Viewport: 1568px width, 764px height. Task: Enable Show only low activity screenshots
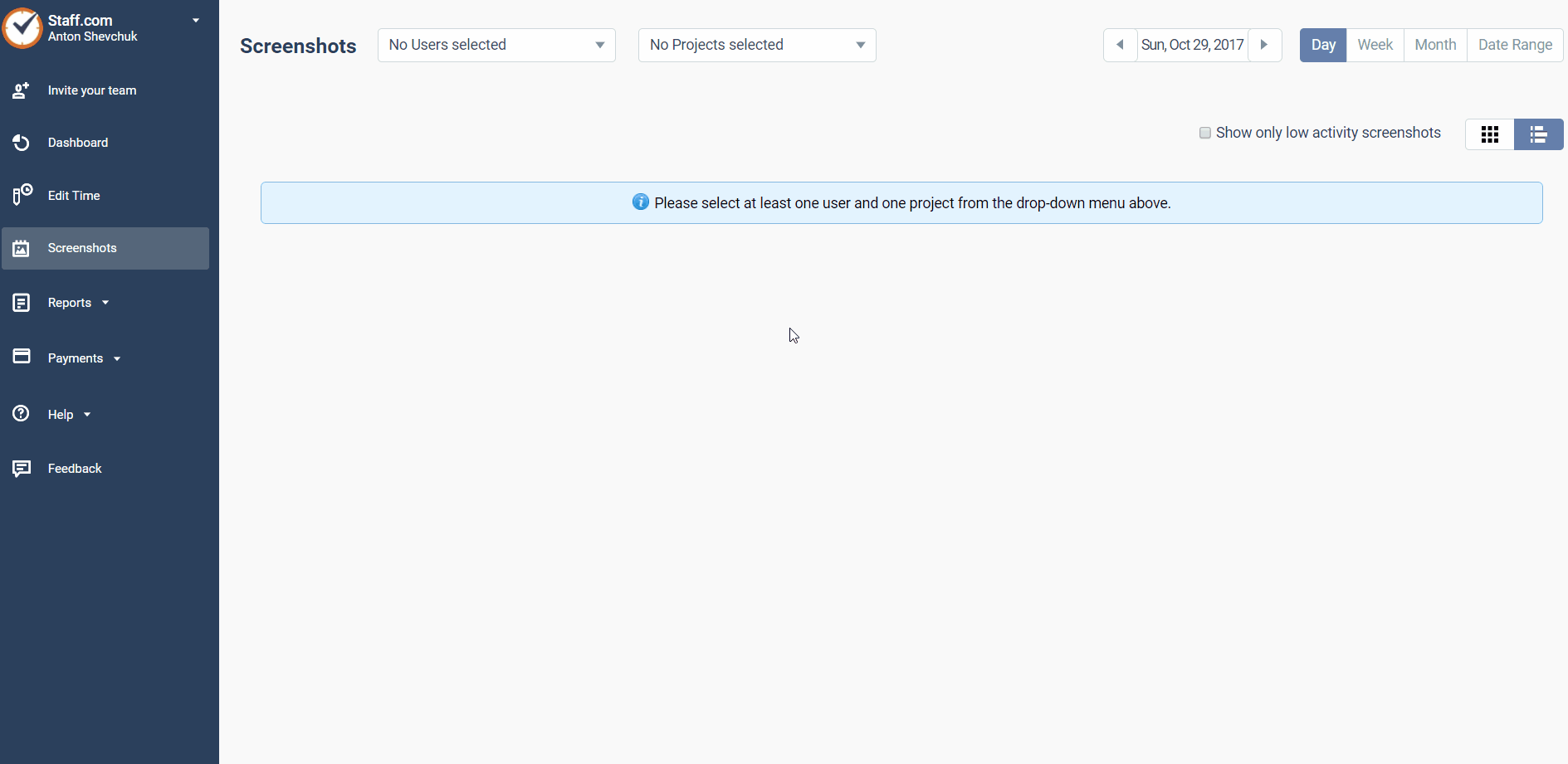(x=1204, y=133)
